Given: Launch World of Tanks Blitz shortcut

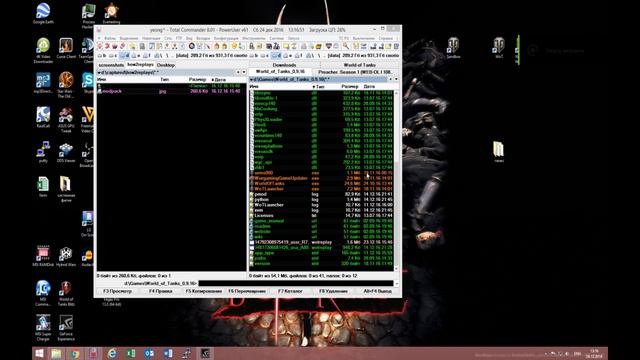Looking at the screenshot, I should point(66,293).
